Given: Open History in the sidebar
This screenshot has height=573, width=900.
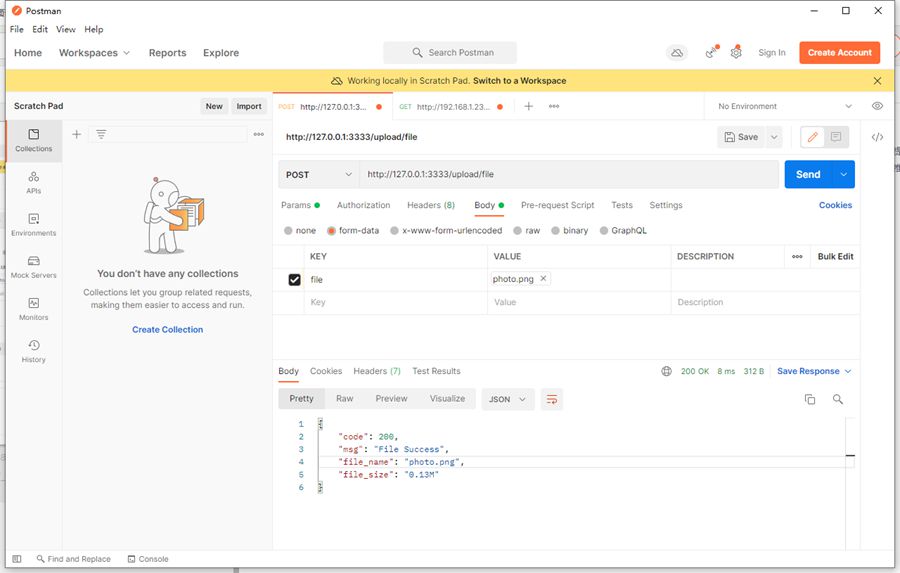Looking at the screenshot, I should (33, 350).
